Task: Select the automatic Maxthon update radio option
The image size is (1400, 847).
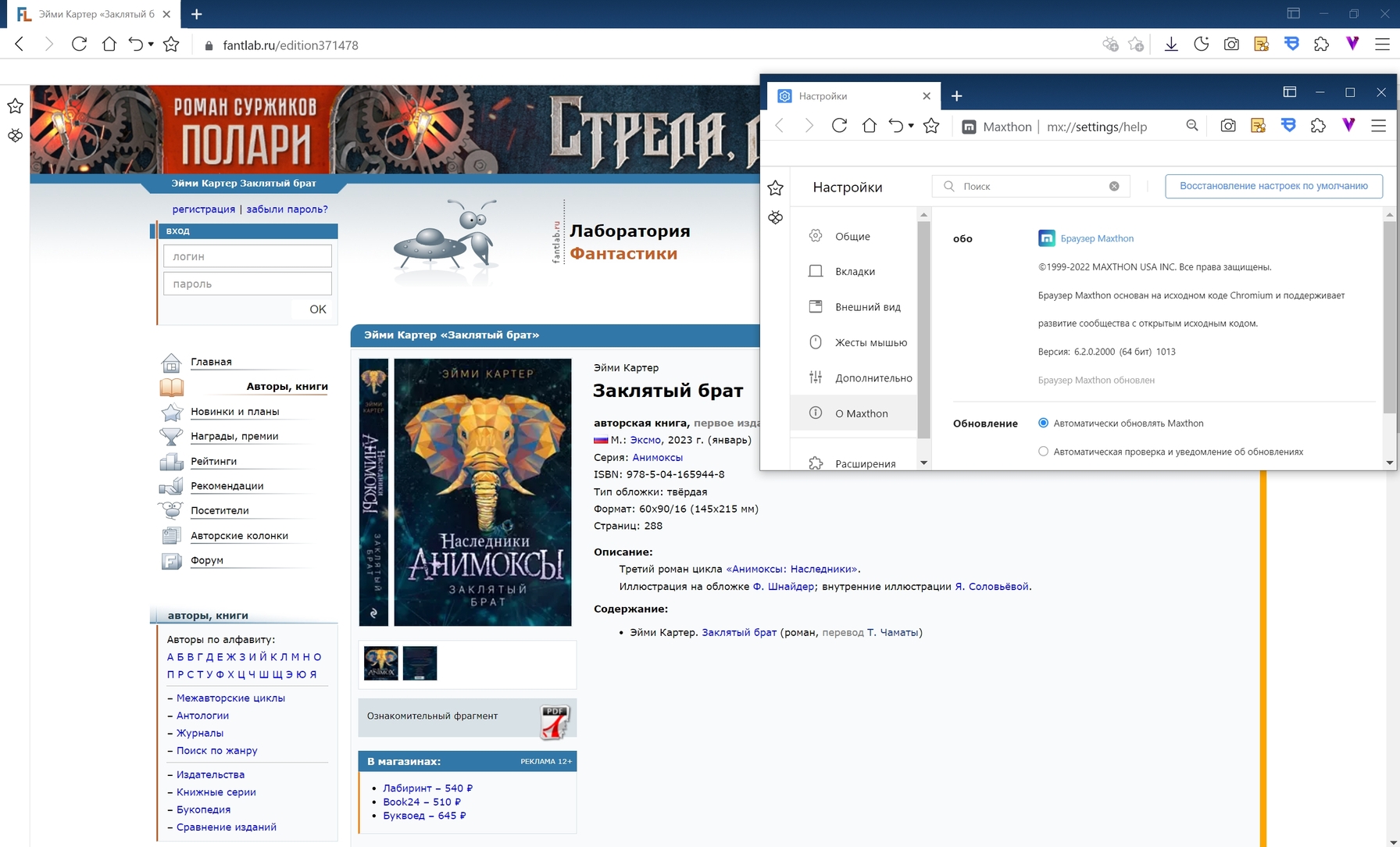Action: point(1043,423)
